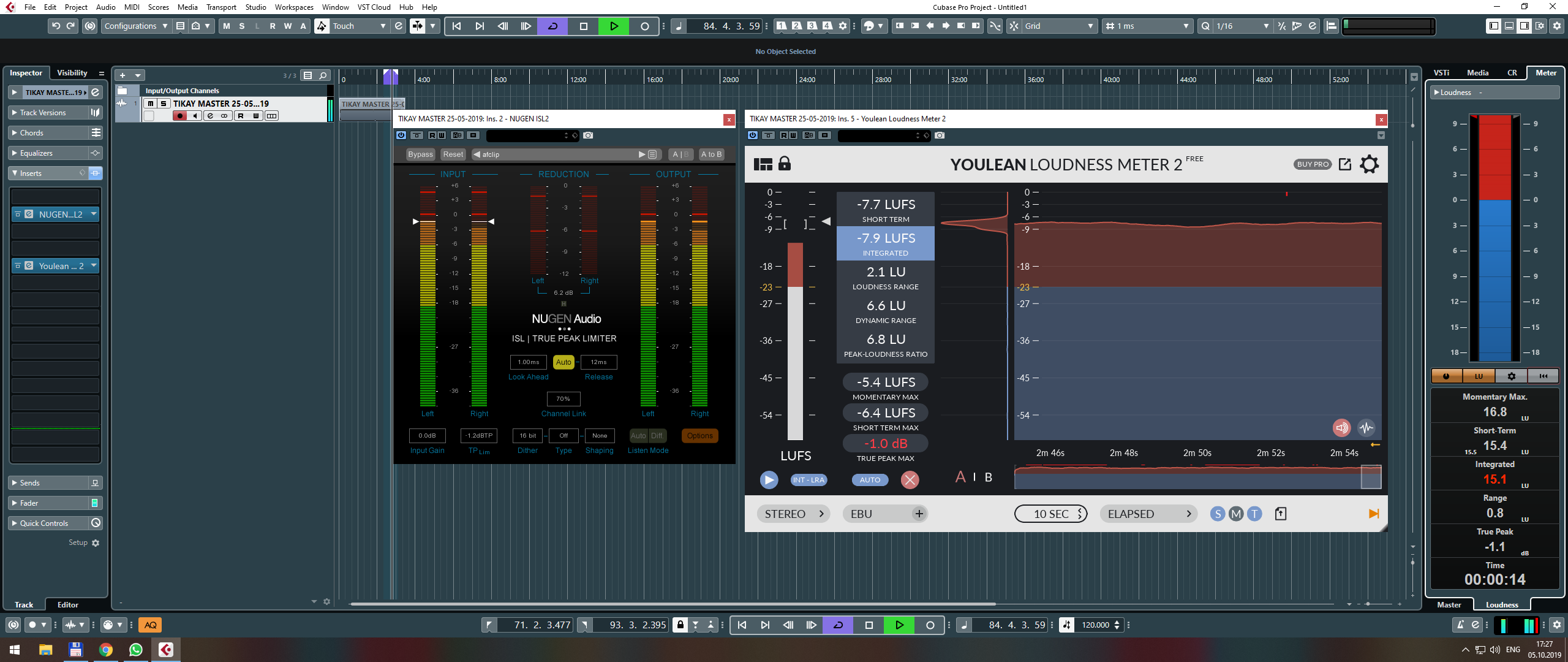Click the waveform icon on Youlean graph
The width and height of the screenshot is (1568, 662).
point(1366,428)
